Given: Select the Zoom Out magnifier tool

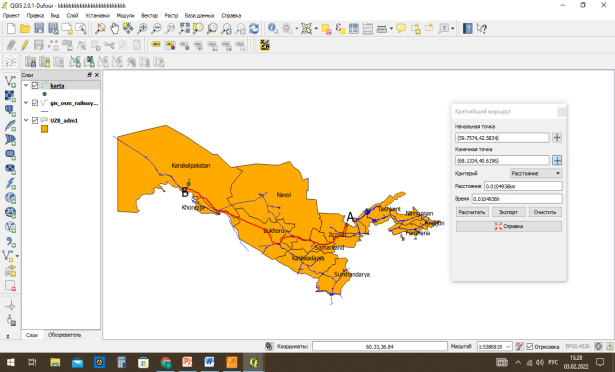Looking at the screenshot, I should coord(156,28).
